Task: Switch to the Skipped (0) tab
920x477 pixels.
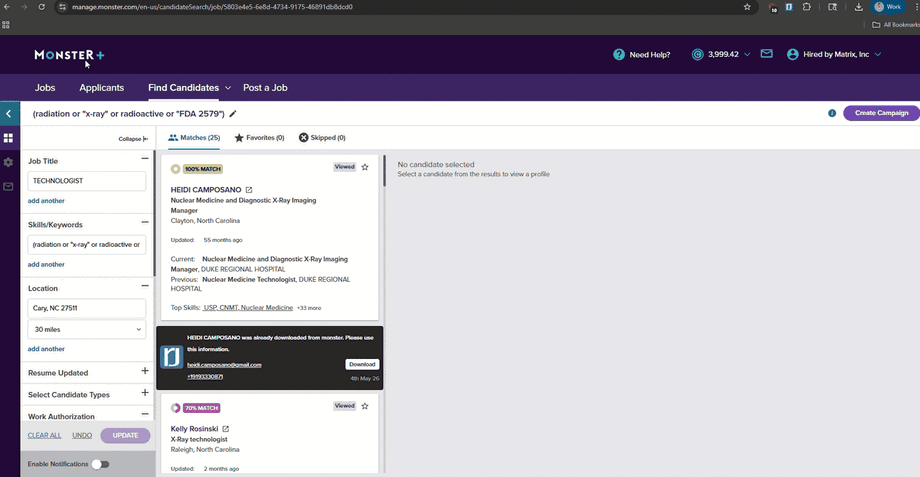Action: pyautogui.click(x=322, y=138)
